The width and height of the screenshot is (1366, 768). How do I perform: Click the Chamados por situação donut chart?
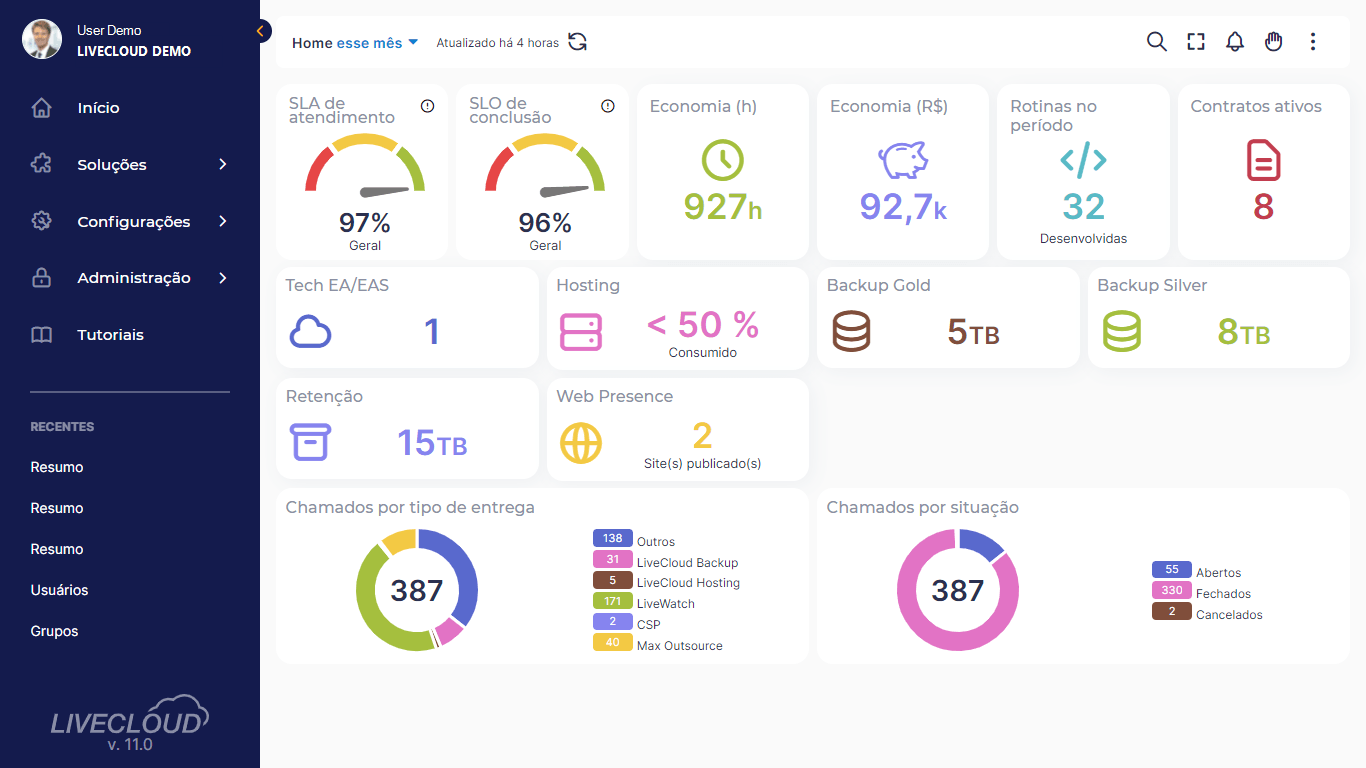coord(958,590)
